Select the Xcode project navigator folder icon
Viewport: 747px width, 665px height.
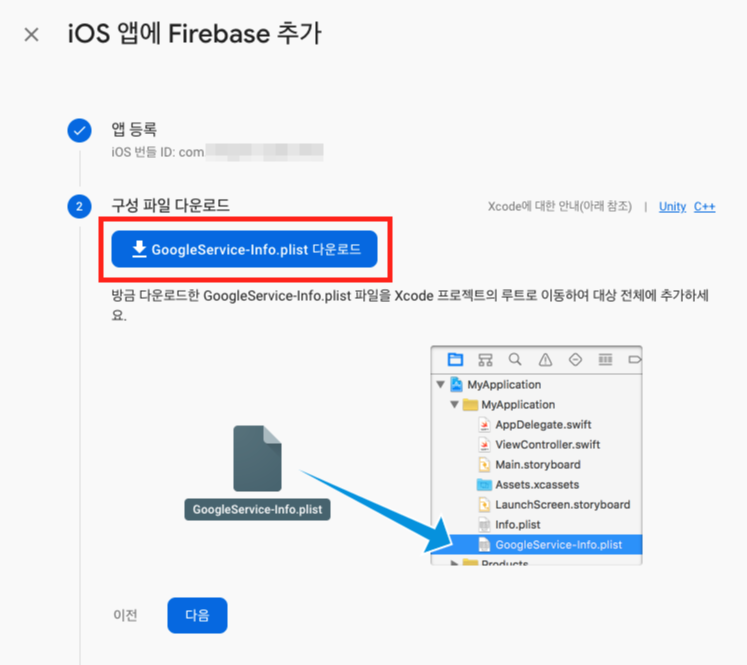(x=455, y=359)
